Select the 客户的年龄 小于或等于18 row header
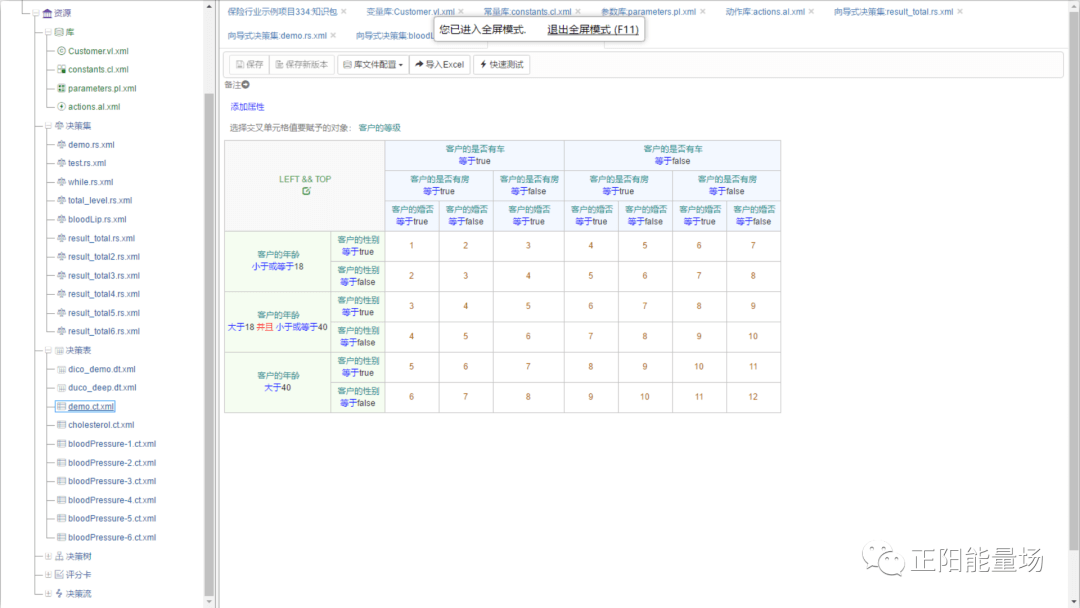Viewport: 1080px width, 608px height. [278, 261]
